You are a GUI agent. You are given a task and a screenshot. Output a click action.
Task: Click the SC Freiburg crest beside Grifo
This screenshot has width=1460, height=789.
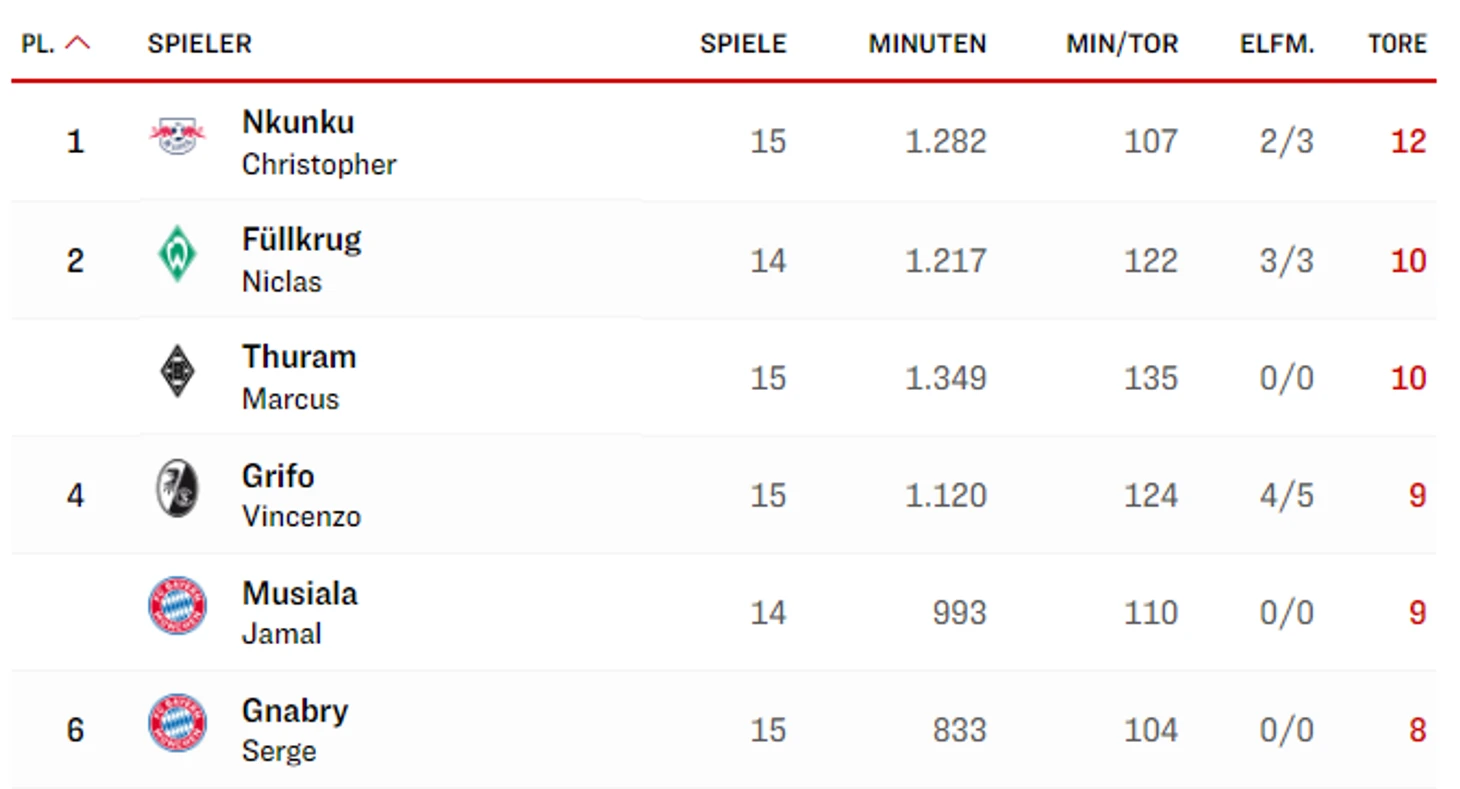pyautogui.click(x=177, y=488)
